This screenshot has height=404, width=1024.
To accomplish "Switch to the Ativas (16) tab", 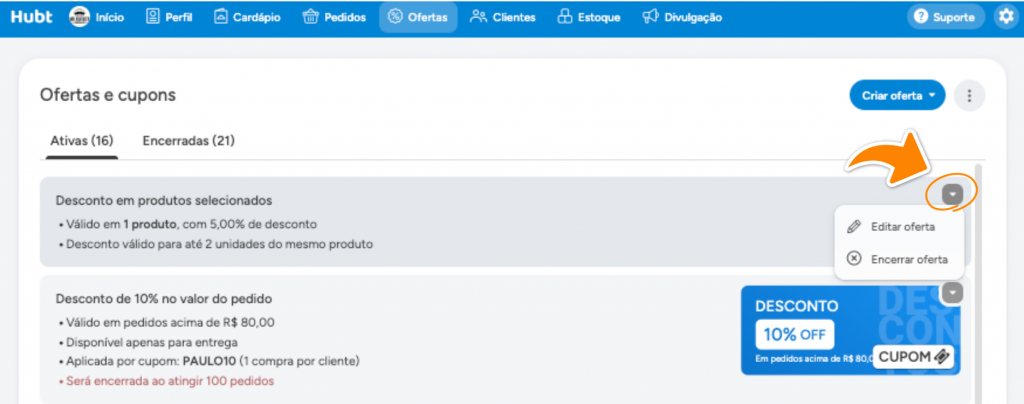I will tap(82, 141).
